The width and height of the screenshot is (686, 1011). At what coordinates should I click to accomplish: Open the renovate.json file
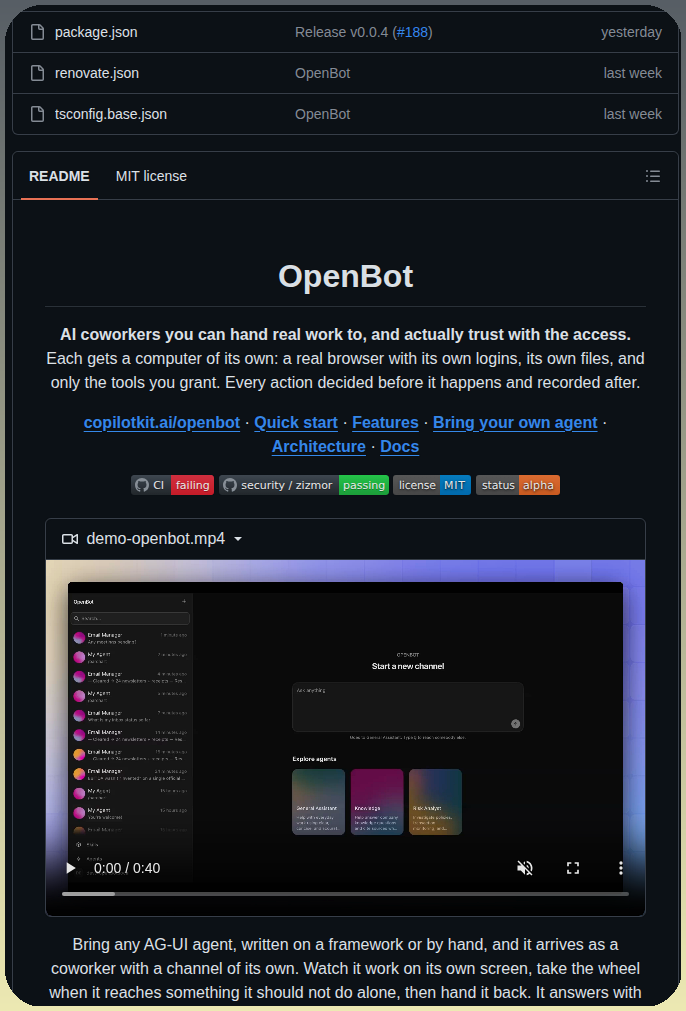(97, 73)
